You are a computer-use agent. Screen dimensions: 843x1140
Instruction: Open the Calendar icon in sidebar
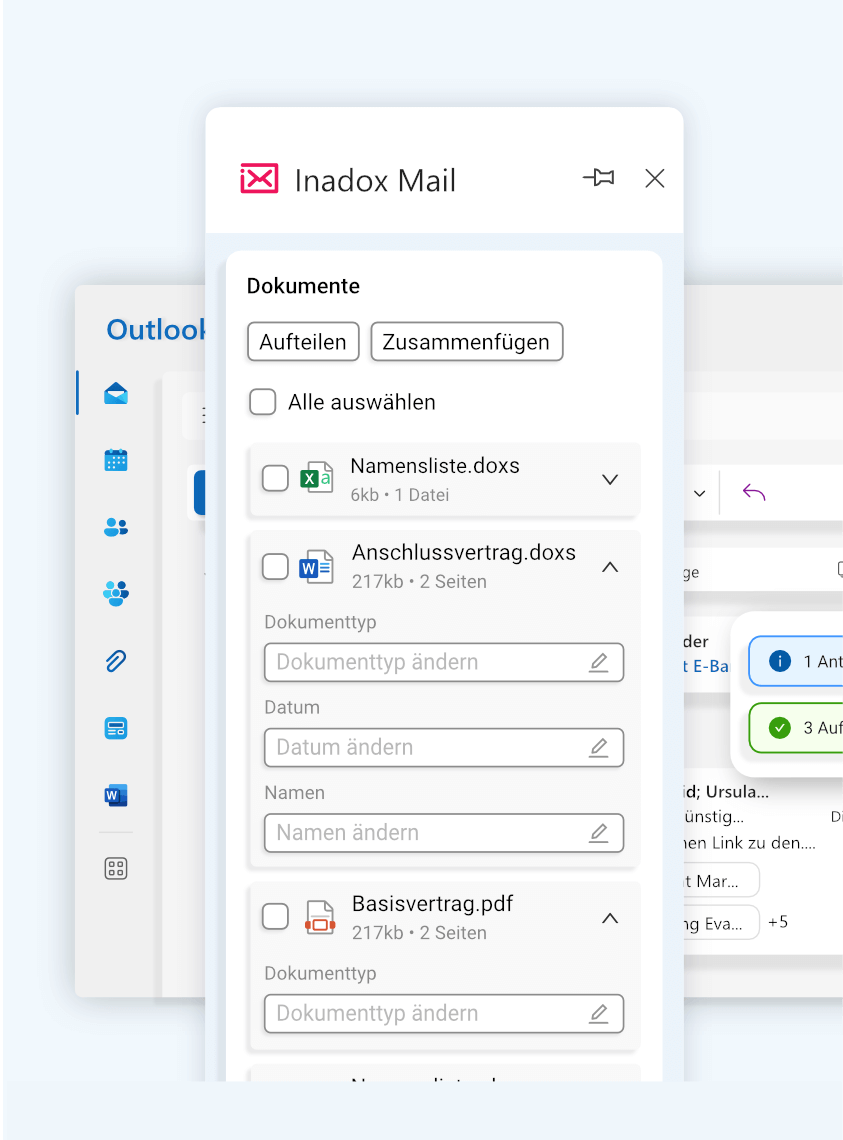pos(116,460)
